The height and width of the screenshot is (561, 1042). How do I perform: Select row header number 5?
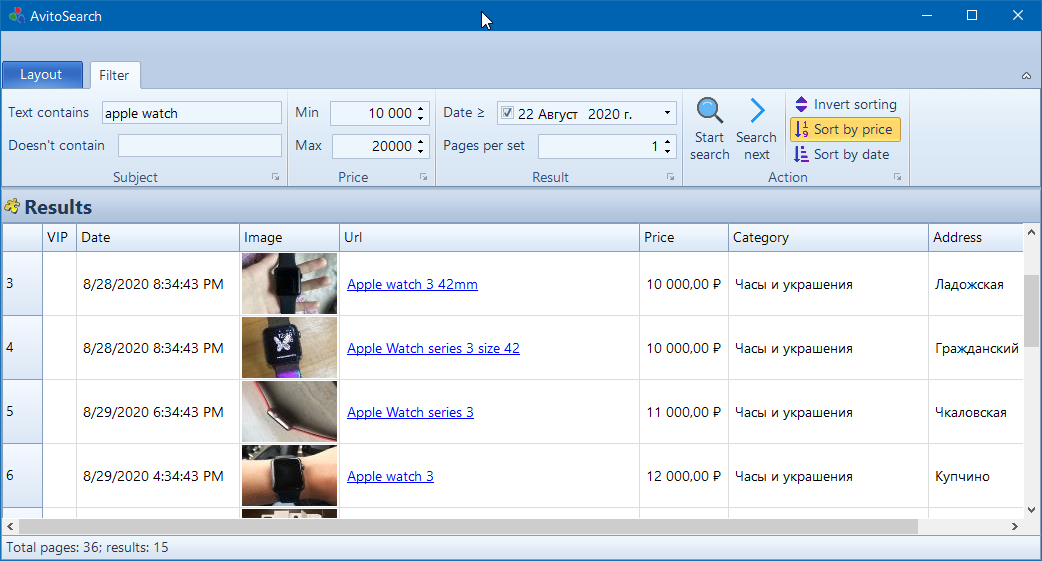point(22,411)
